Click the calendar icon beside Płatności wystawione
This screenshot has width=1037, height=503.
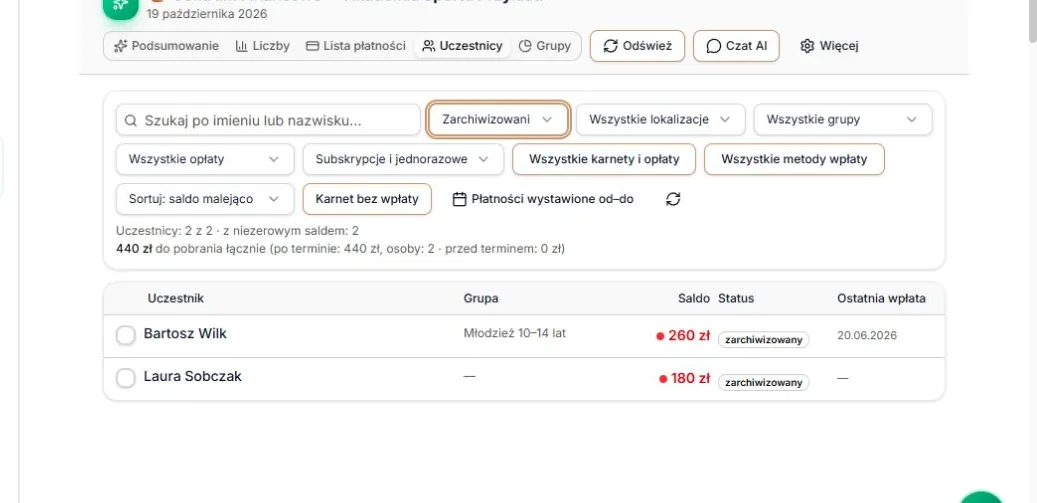(x=460, y=199)
